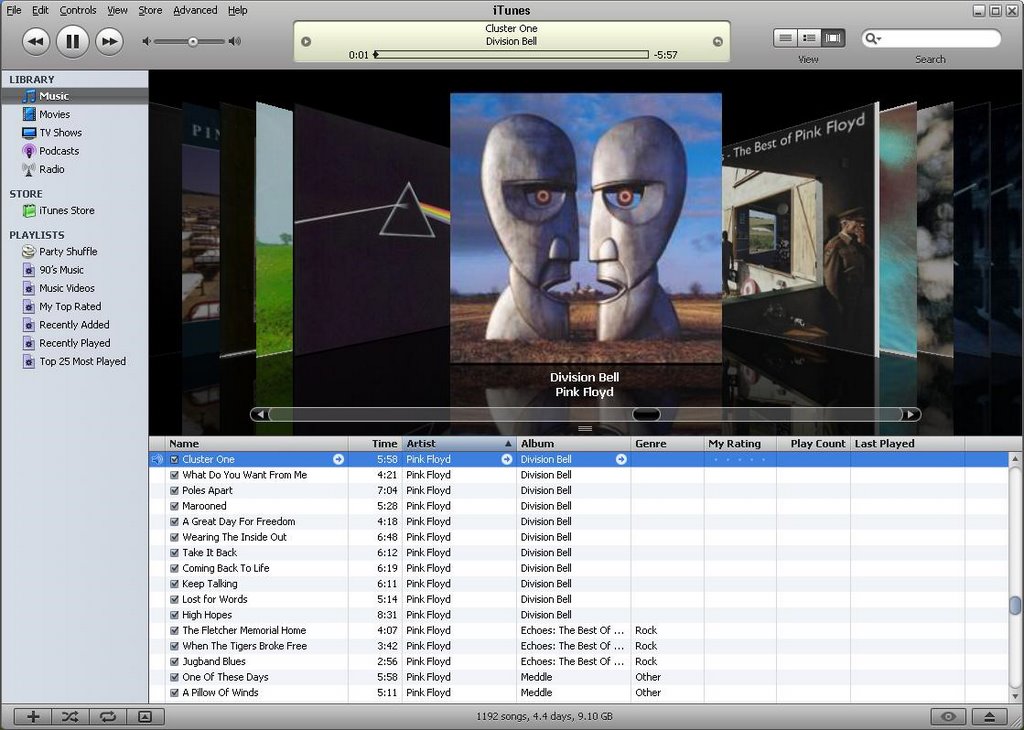Click the low-volume speaker icon
The width and height of the screenshot is (1024, 730).
tap(146, 41)
